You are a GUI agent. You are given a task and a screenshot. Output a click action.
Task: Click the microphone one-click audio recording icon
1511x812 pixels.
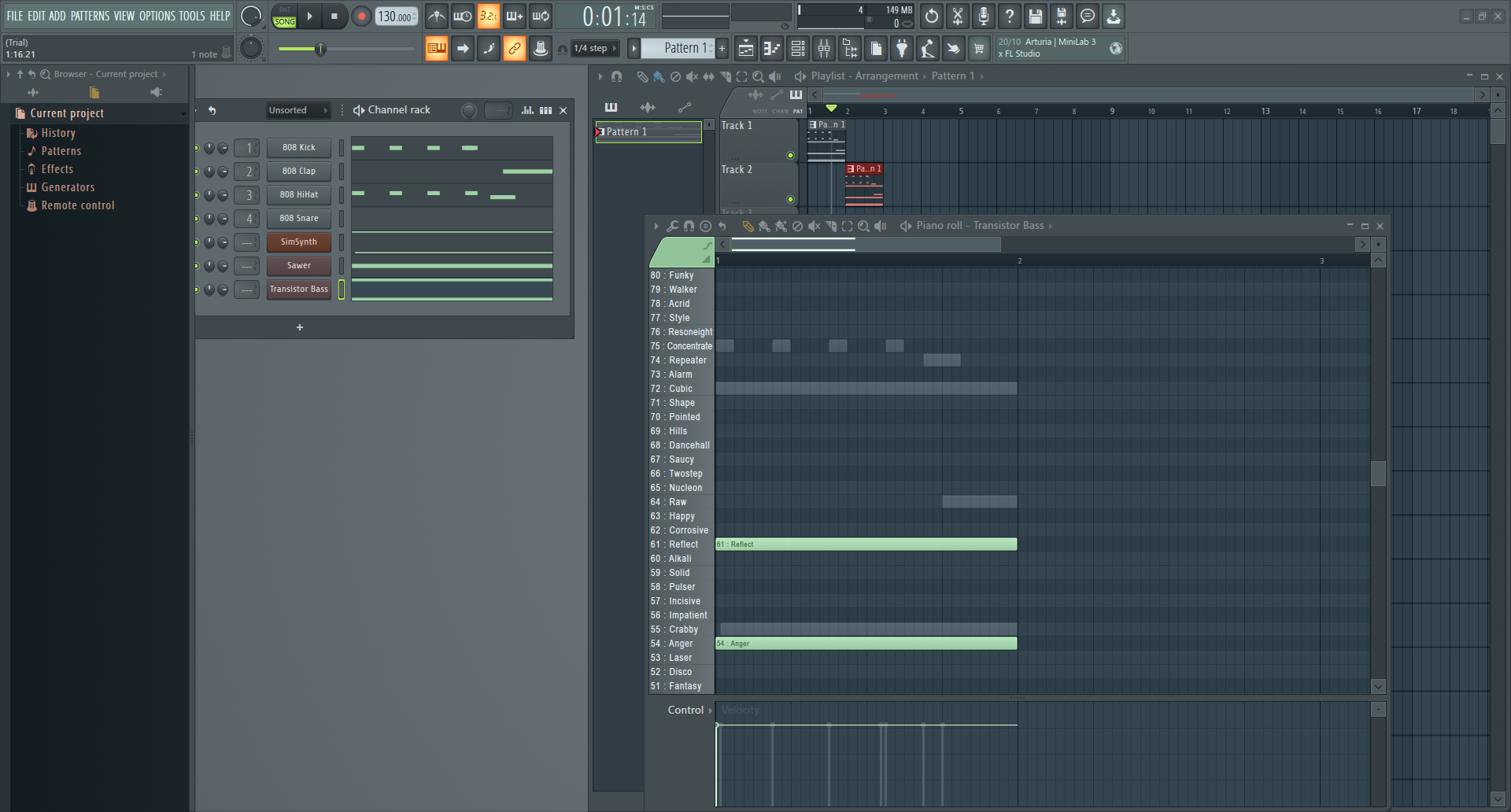click(x=984, y=16)
